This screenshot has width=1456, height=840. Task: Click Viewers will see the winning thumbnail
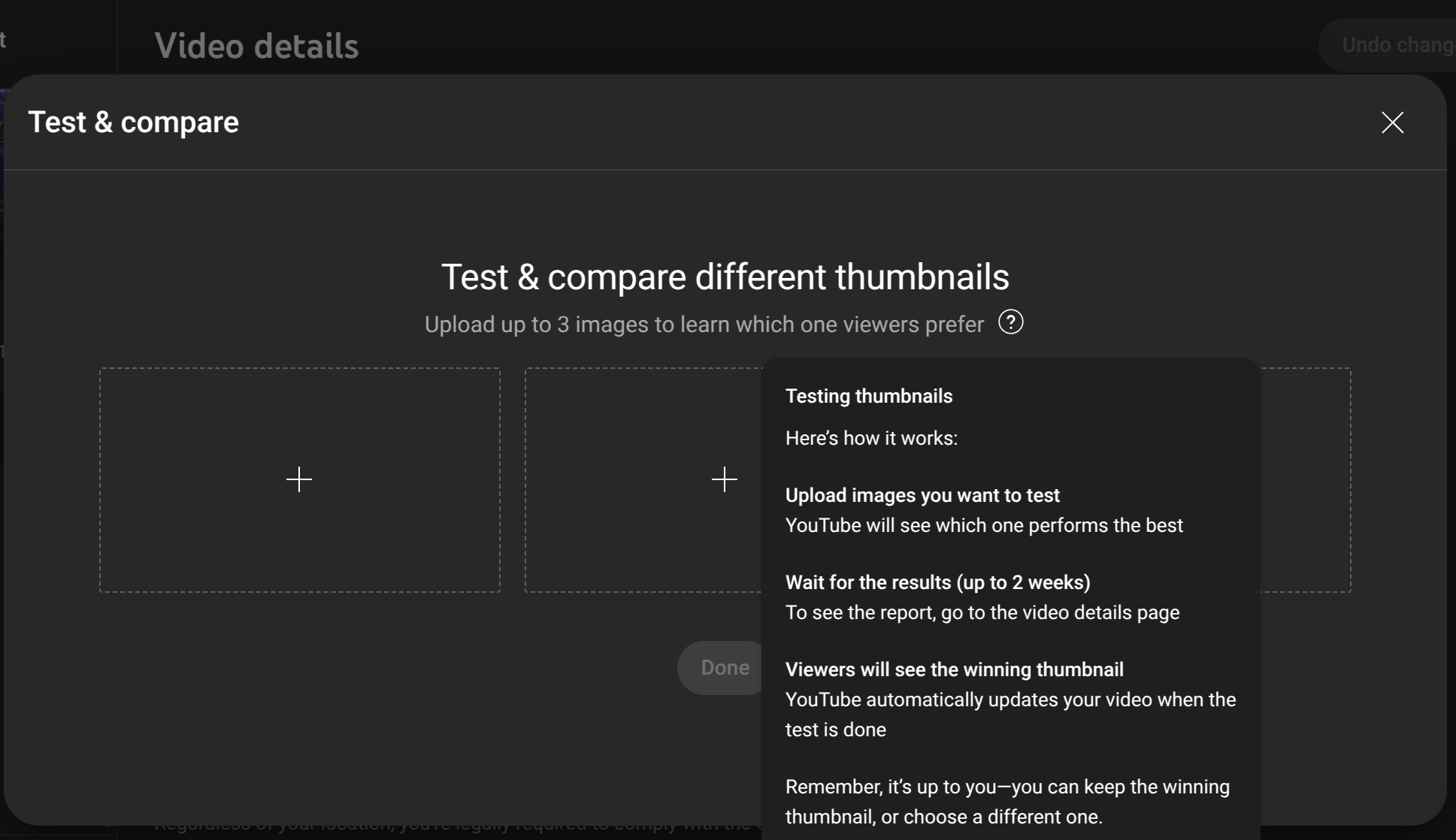click(955, 669)
